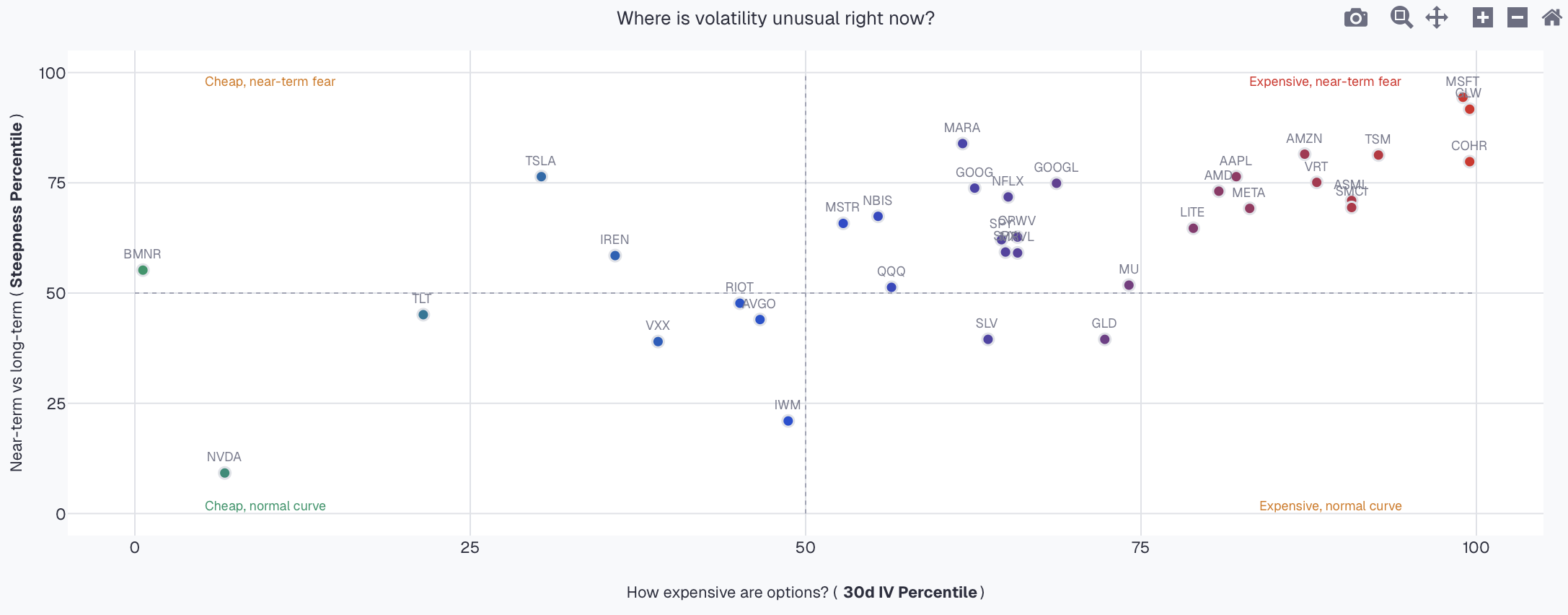1568x615 pixels.
Task: Click the NVDA marker in the lower left
Action: (x=224, y=473)
